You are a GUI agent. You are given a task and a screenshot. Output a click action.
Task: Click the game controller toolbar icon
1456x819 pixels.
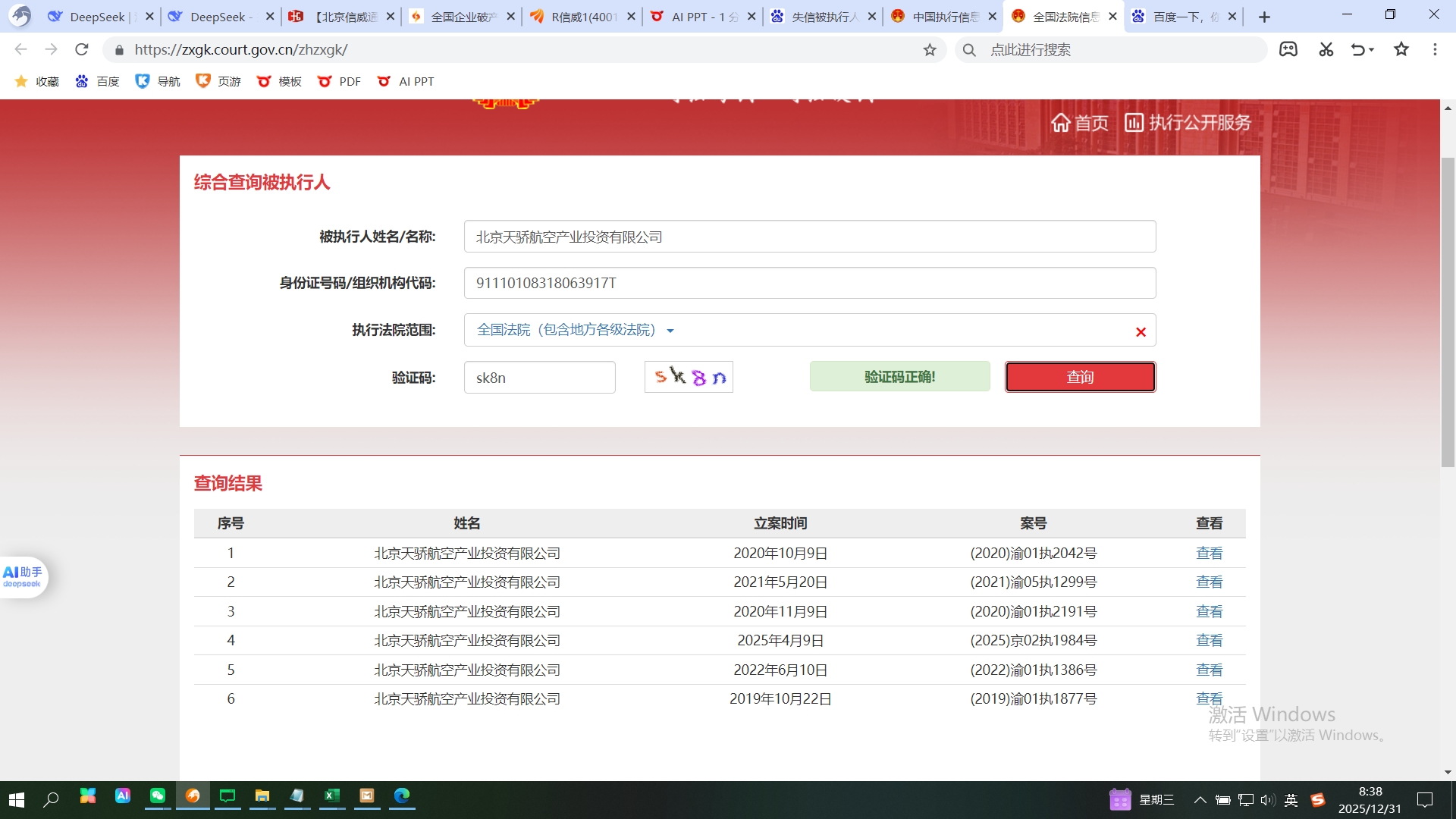tap(1288, 50)
